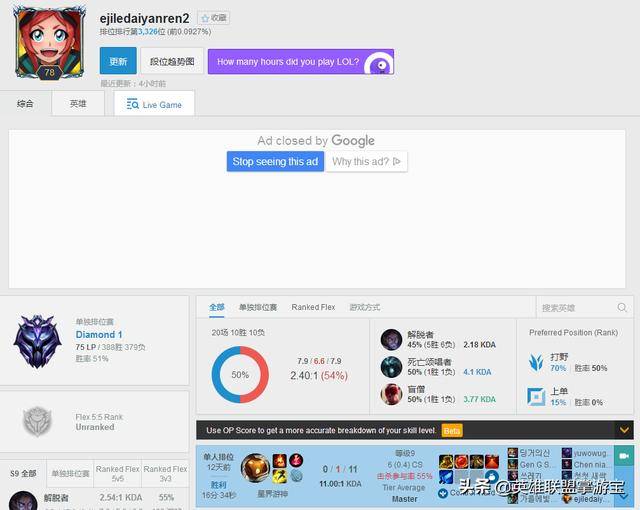The image size is (640, 510).
Task: Click the 解脱者 champion portrait in recent stats
Action: click(x=391, y=339)
